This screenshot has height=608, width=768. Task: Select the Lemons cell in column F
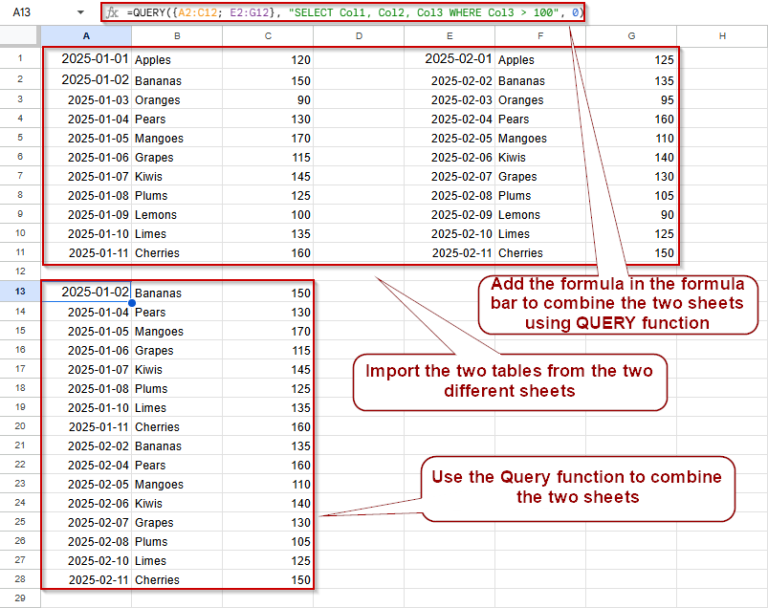(x=540, y=215)
